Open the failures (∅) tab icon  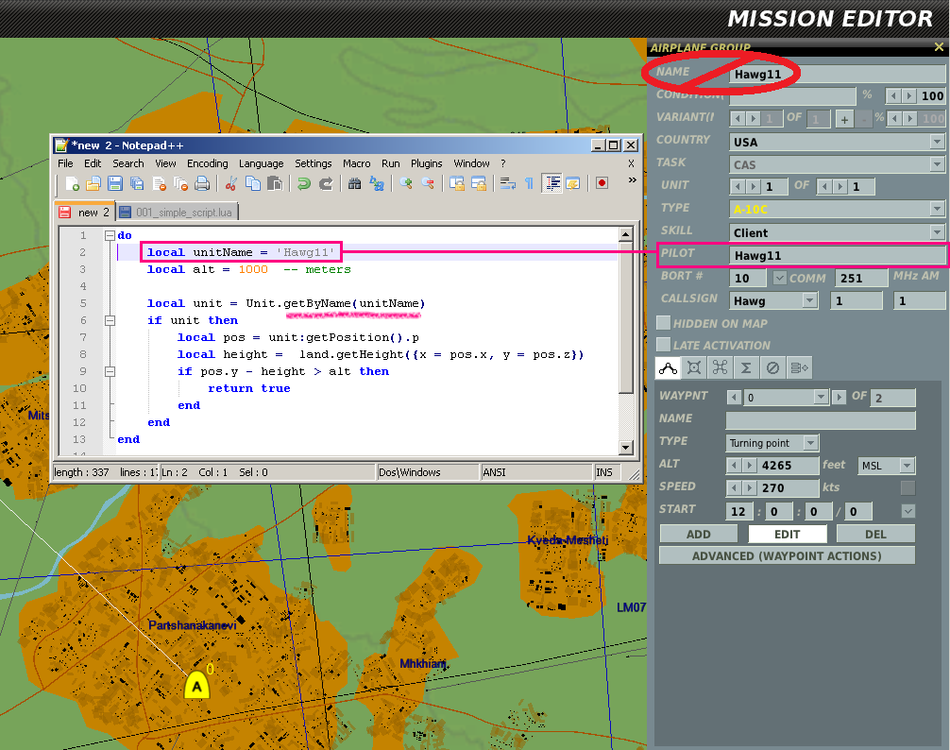point(771,367)
